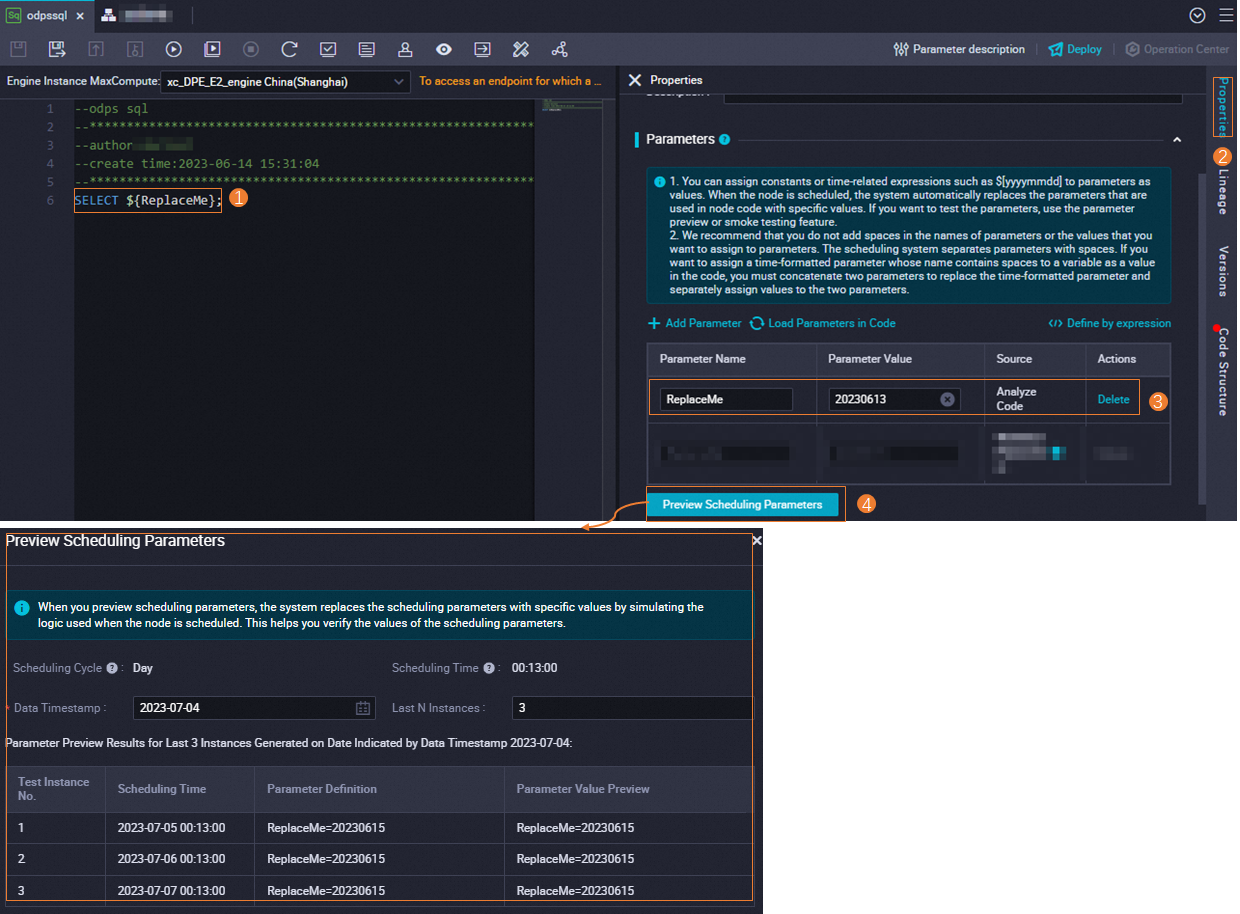Click the smoke-test checkmark monitor icon

pos(328,49)
